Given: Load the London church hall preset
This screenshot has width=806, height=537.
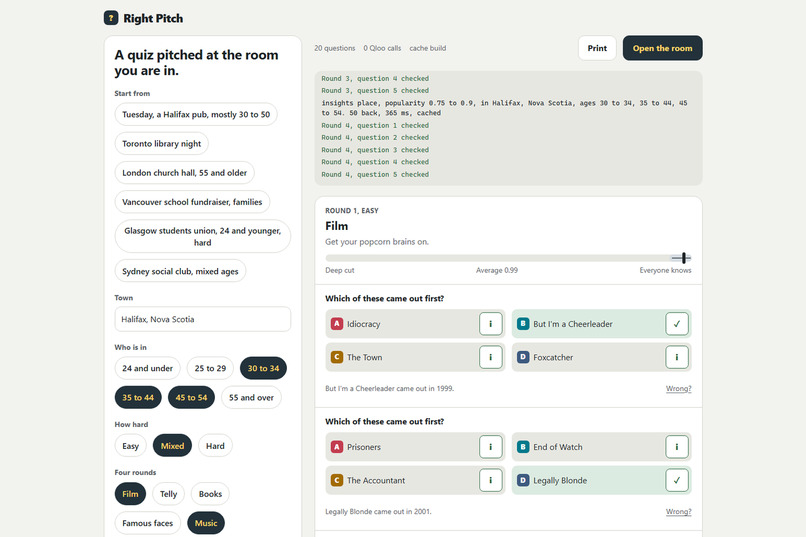Looking at the screenshot, I should click(185, 173).
